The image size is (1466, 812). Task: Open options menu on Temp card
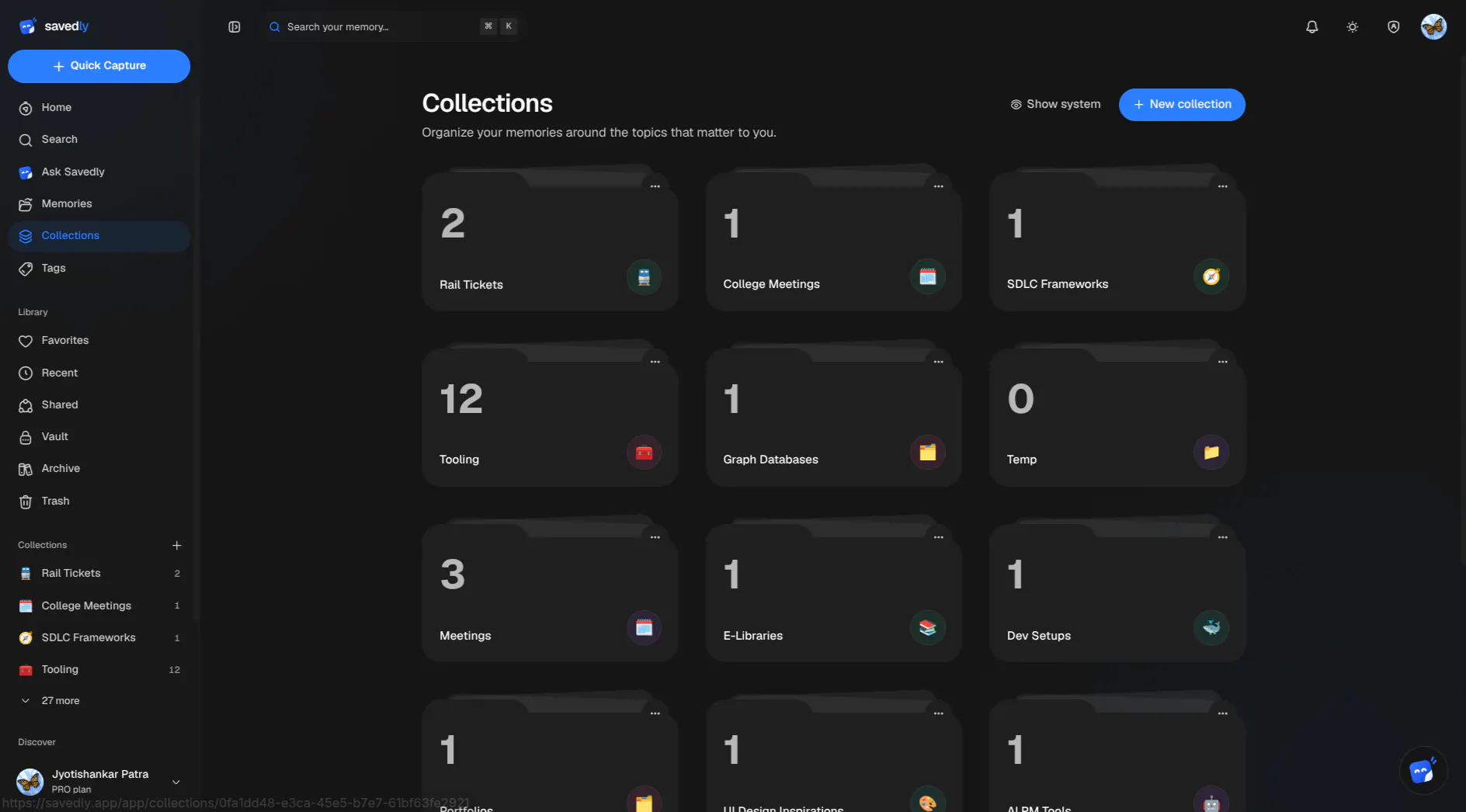(x=1222, y=361)
